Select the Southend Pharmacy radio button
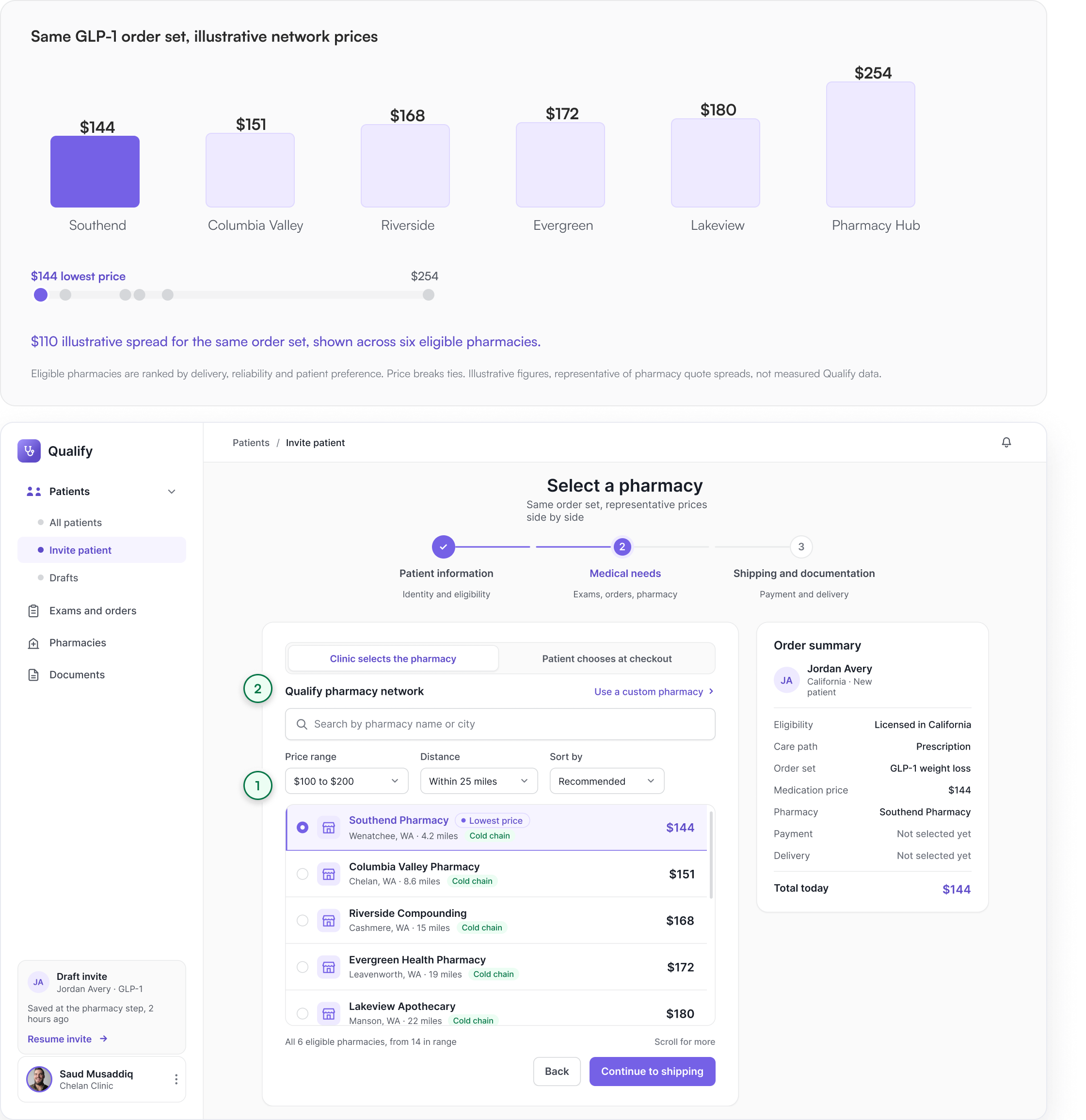 coord(302,828)
